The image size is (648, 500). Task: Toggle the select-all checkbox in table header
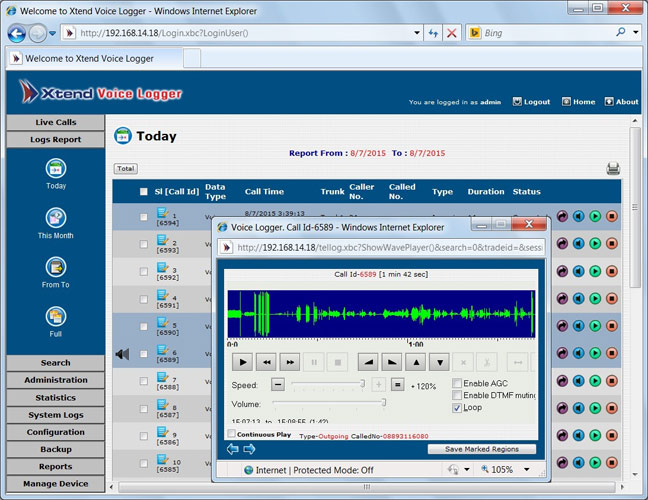click(143, 191)
